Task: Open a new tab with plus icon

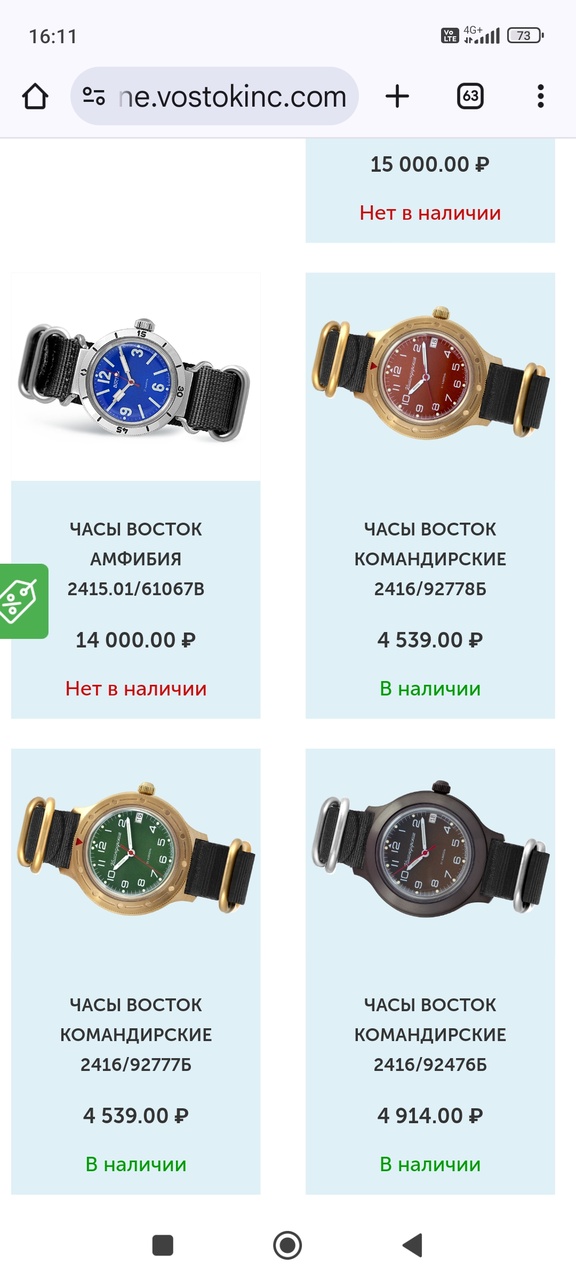Action: coord(397,96)
